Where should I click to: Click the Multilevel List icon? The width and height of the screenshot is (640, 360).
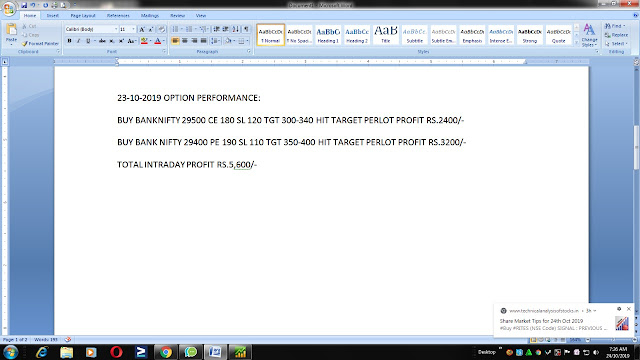(x=203, y=29)
